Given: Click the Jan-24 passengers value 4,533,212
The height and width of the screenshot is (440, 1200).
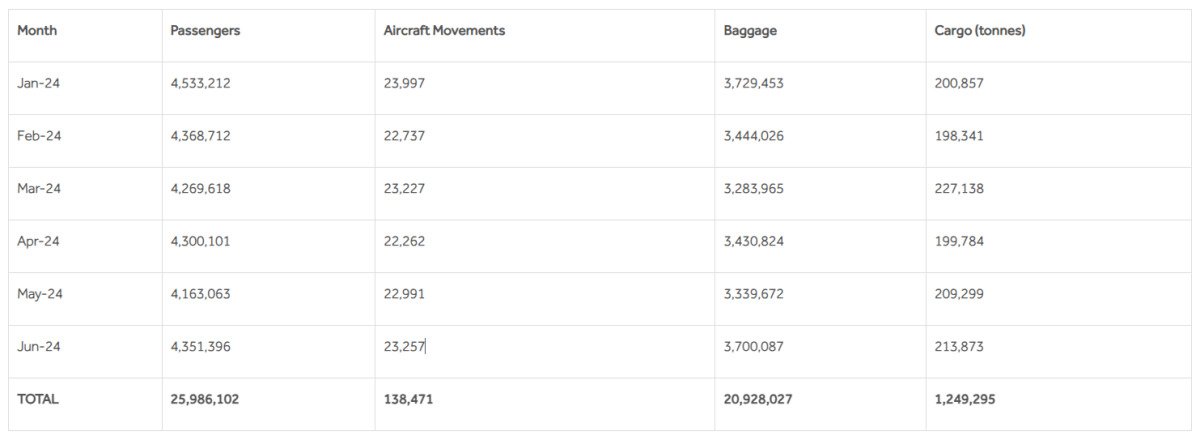Looking at the screenshot, I should [200, 83].
